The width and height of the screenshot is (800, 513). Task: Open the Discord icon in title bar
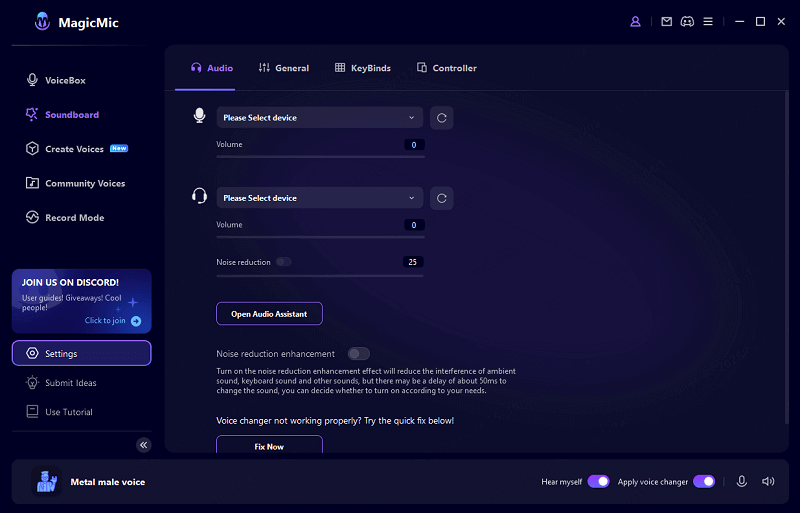(687, 21)
